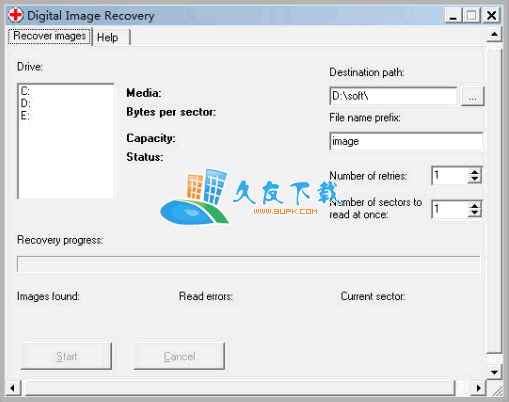Click the sectors to read value field
The image size is (509, 402).
click(449, 209)
